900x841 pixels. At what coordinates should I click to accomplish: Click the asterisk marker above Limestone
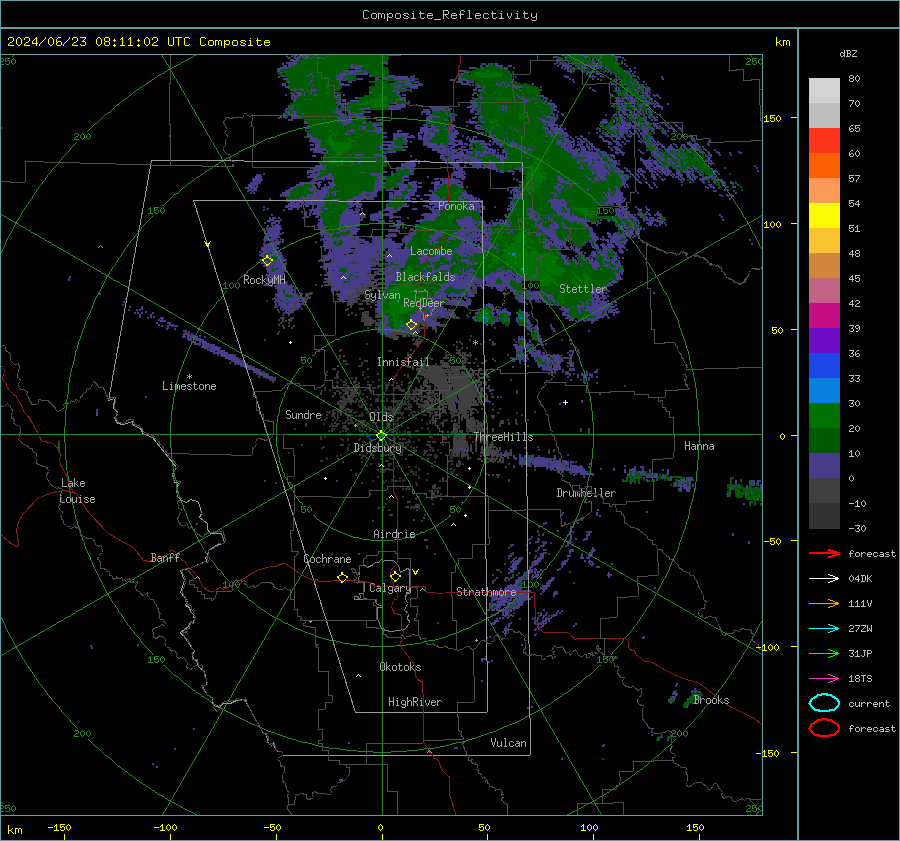(189, 377)
